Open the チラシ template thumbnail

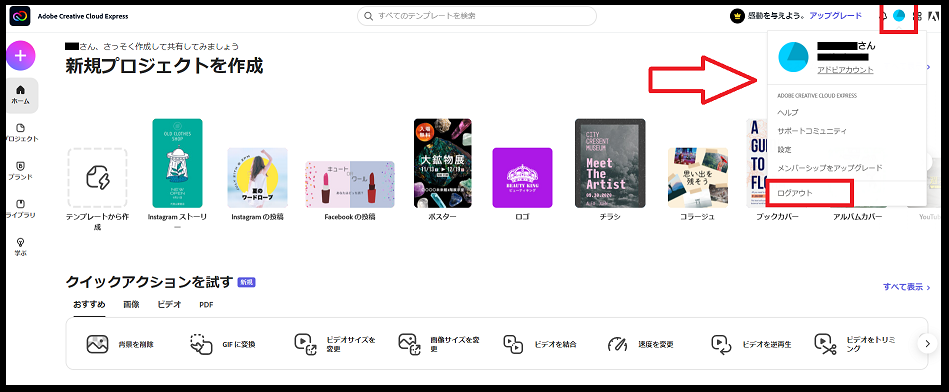click(610, 163)
